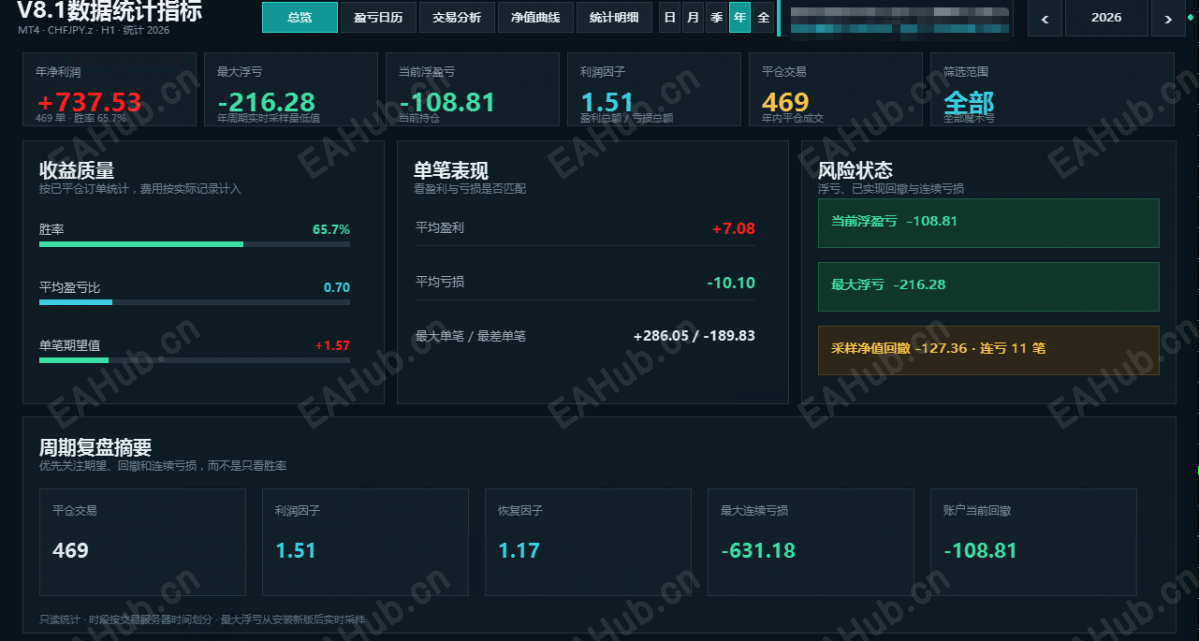Click the 2026 year display

(1106, 18)
